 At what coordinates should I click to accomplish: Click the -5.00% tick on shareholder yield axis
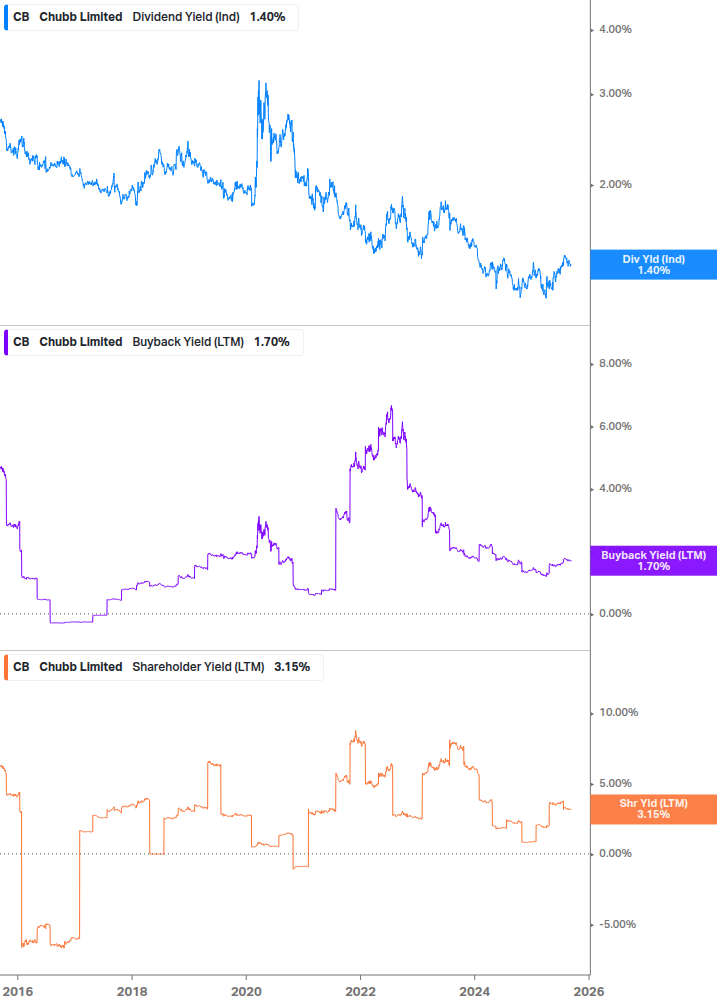pos(617,924)
